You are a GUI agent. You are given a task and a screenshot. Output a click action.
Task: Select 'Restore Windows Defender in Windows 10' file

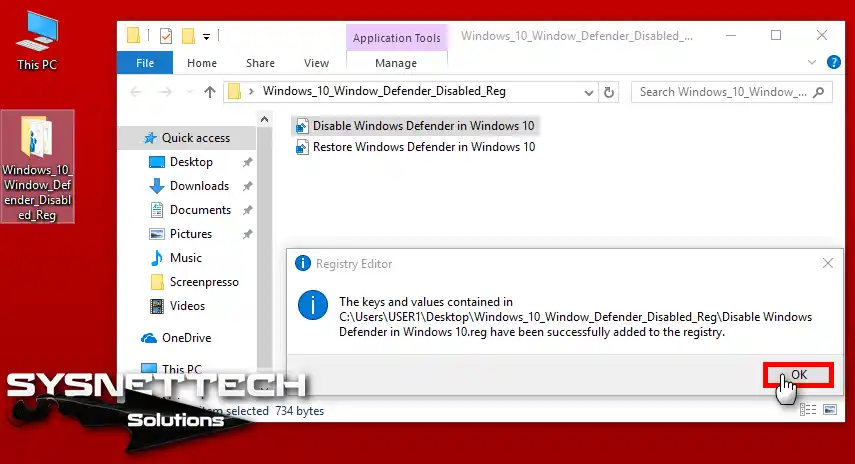(424, 147)
